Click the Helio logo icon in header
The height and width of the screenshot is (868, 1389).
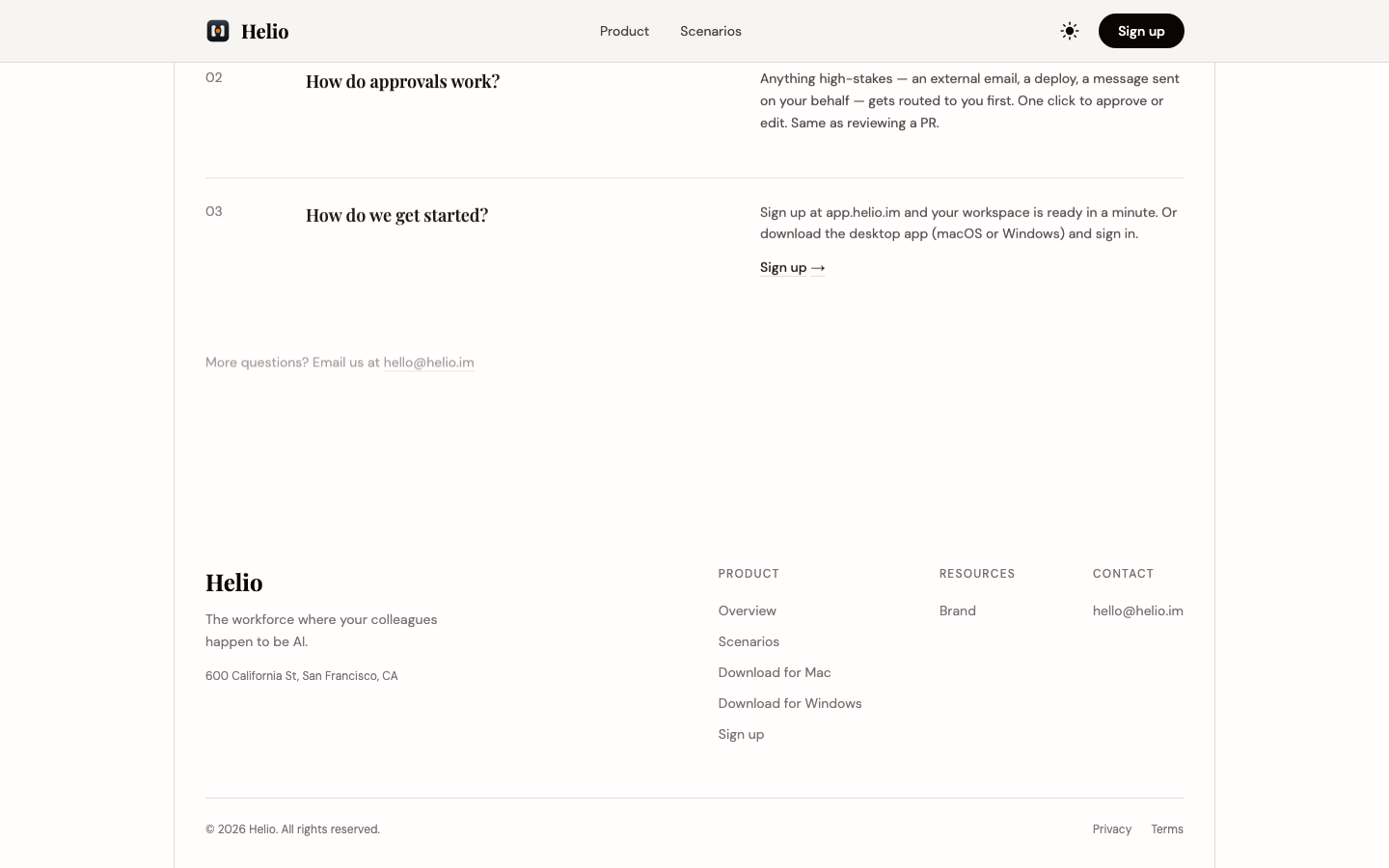tap(218, 31)
